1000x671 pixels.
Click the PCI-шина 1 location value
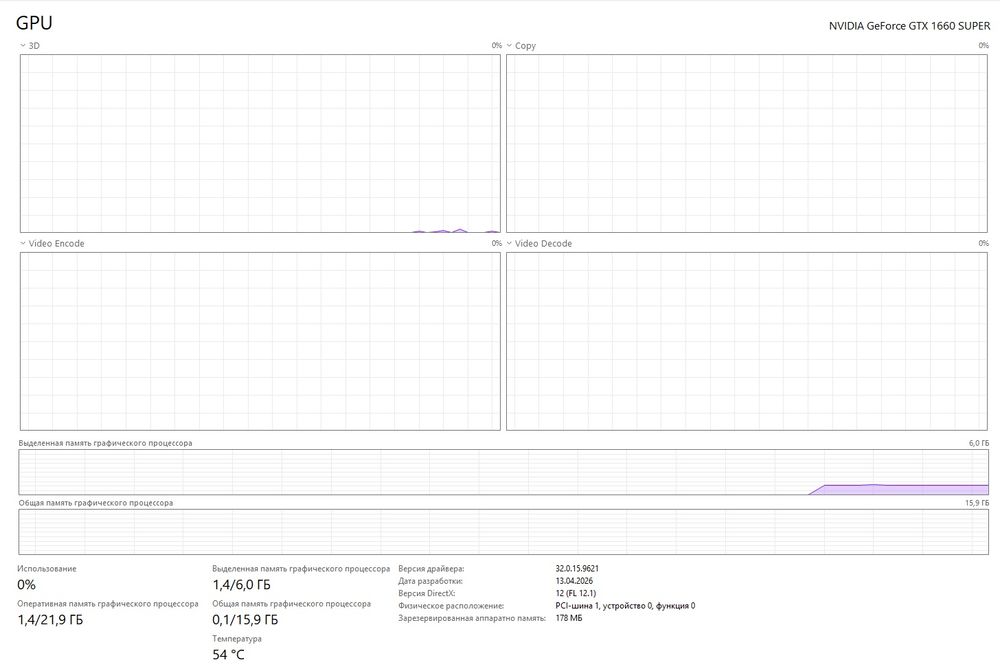pos(625,606)
